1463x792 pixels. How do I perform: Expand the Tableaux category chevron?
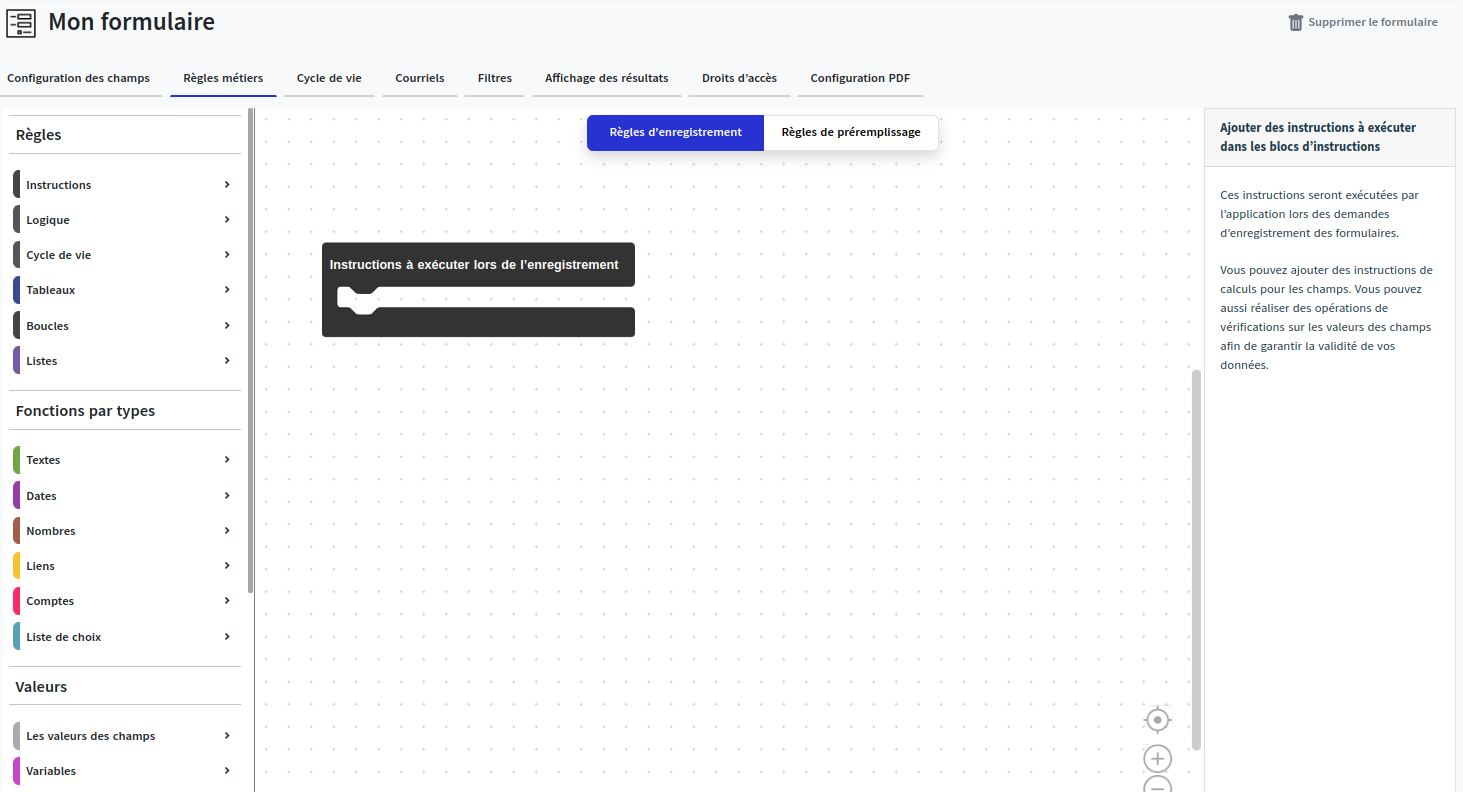tap(227, 290)
